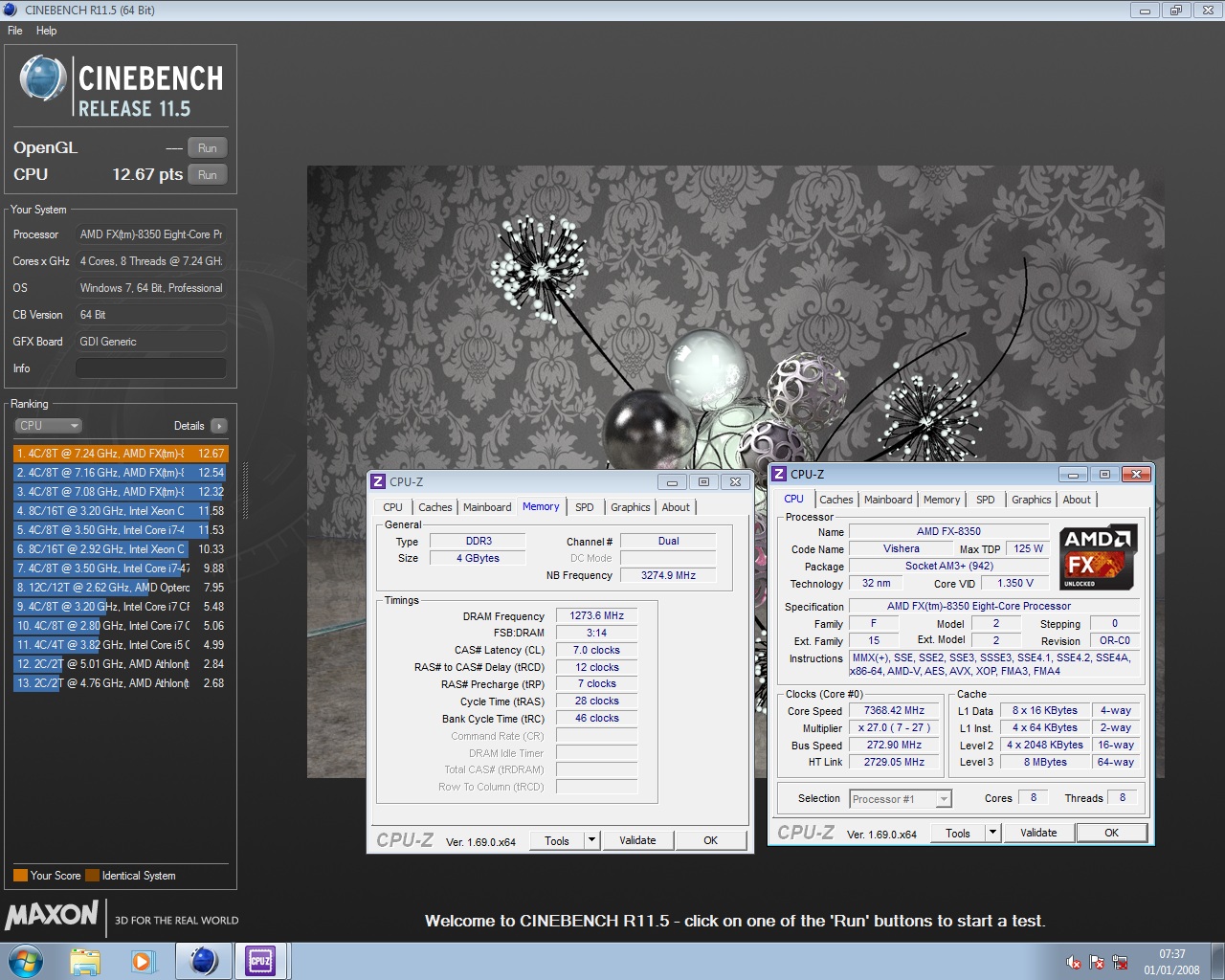
Task: Click the DRAM Frequency value 1273.6 MHz
Action: 596,615
